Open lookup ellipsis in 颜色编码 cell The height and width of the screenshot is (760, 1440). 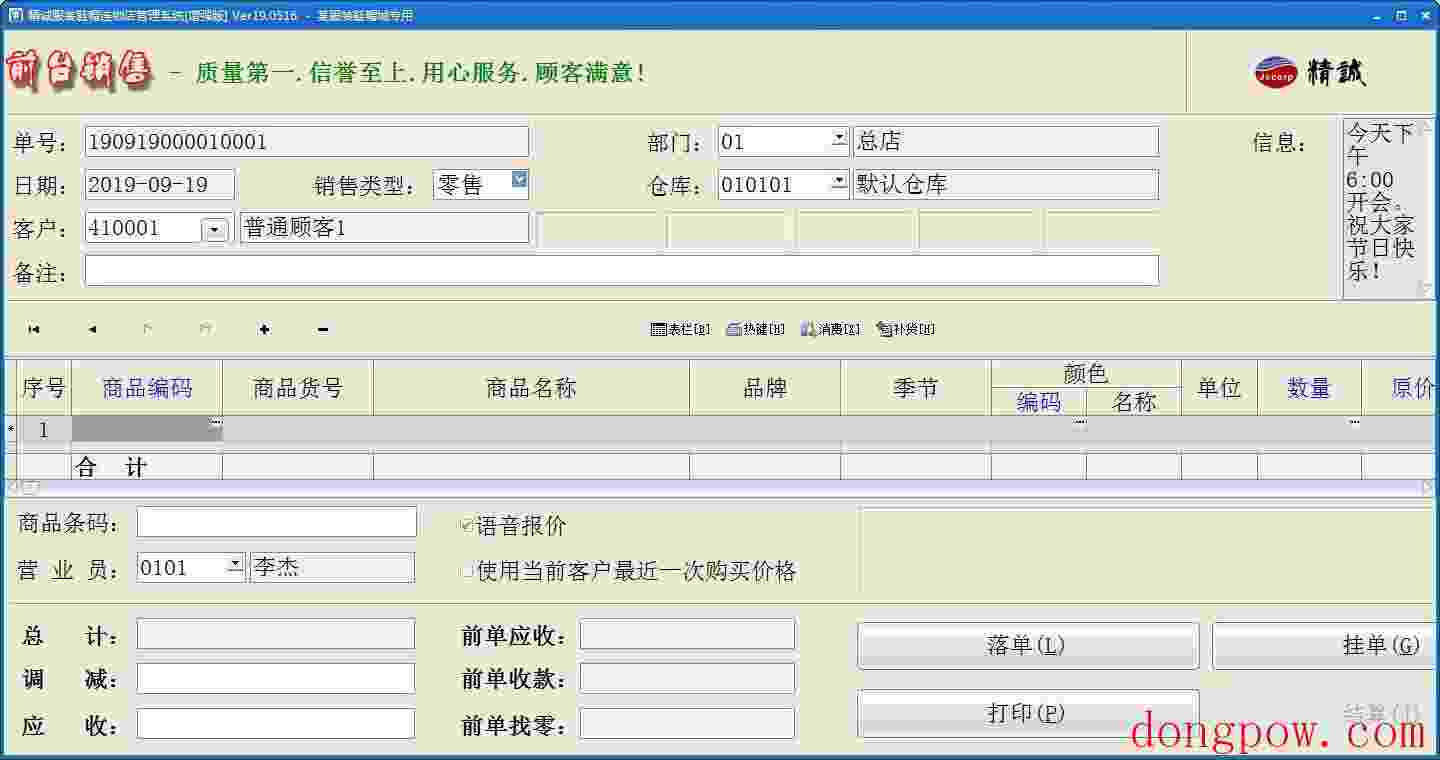coord(1079,424)
